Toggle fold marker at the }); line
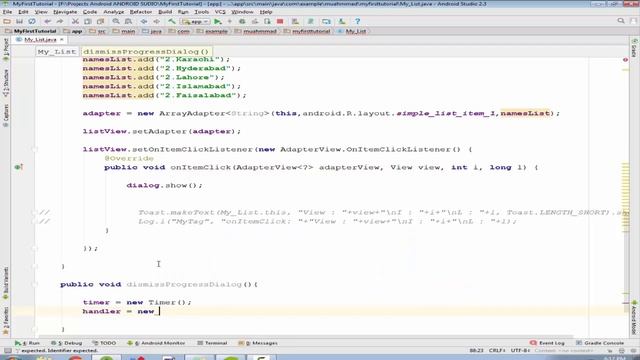 tap(35, 248)
